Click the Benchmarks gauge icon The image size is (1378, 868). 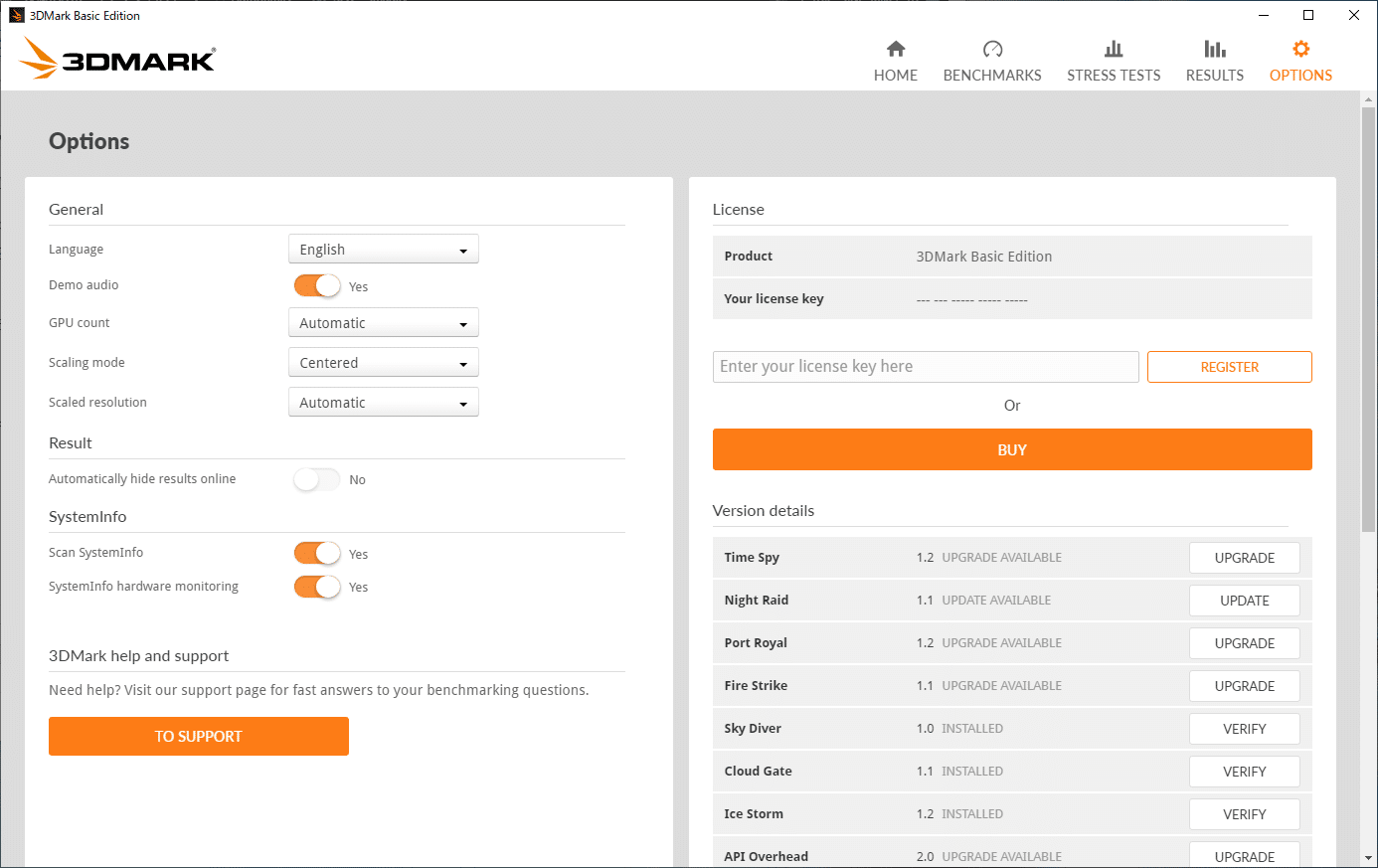(x=992, y=49)
